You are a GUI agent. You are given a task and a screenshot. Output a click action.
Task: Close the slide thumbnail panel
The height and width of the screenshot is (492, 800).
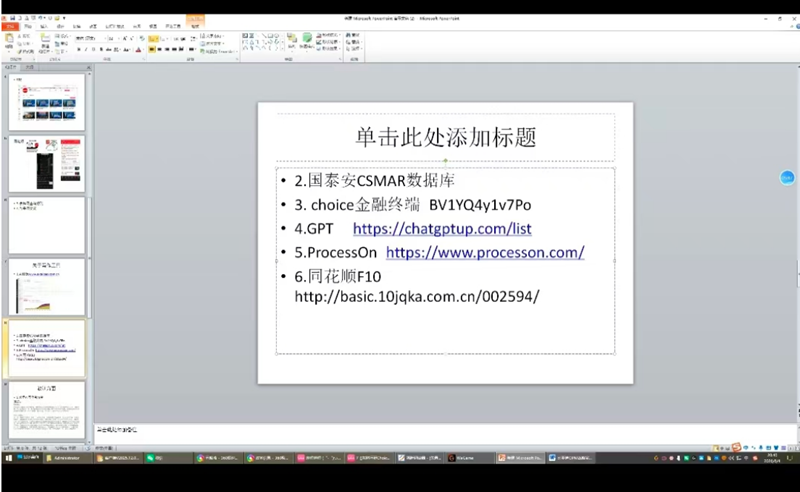point(88,67)
